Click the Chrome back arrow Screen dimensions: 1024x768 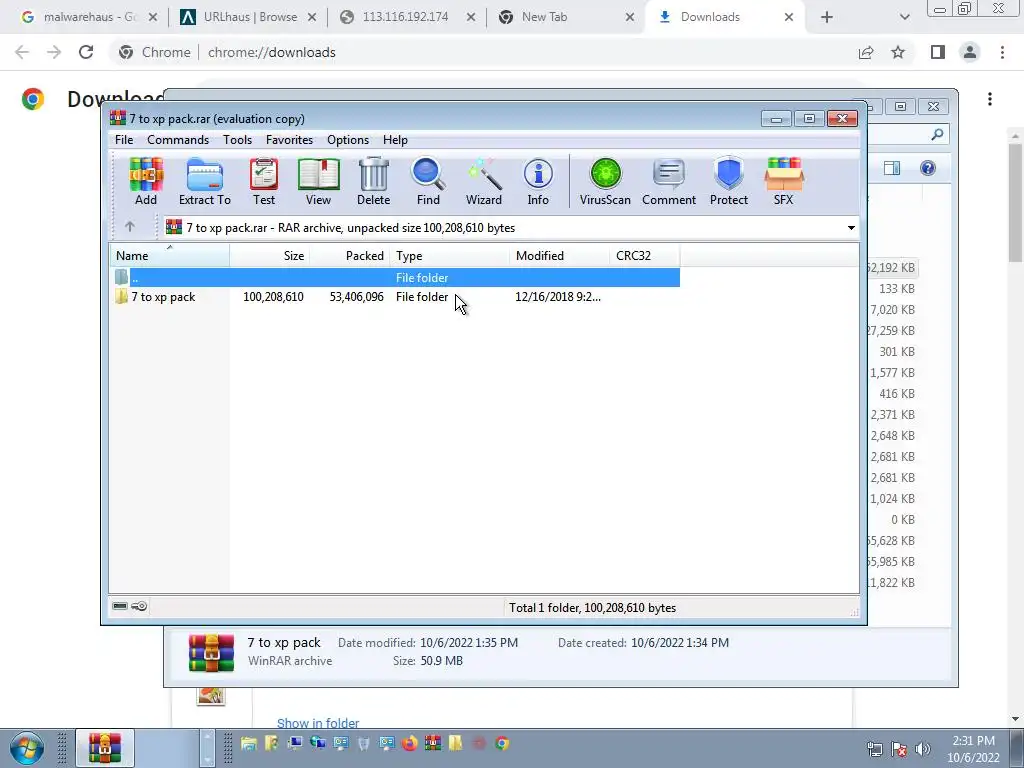click(22, 52)
